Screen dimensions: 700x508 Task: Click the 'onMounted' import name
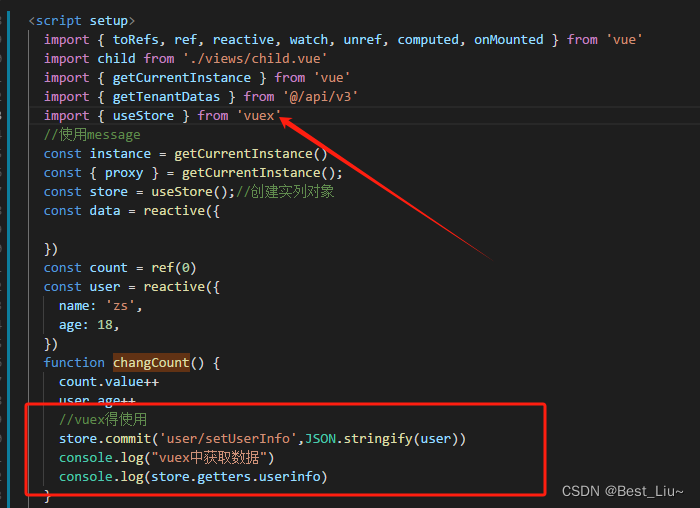point(509,40)
